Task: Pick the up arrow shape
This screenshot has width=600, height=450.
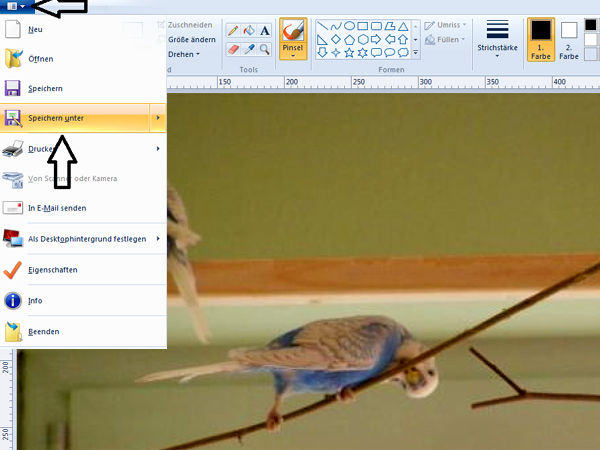Action: pyautogui.click(x=403, y=39)
